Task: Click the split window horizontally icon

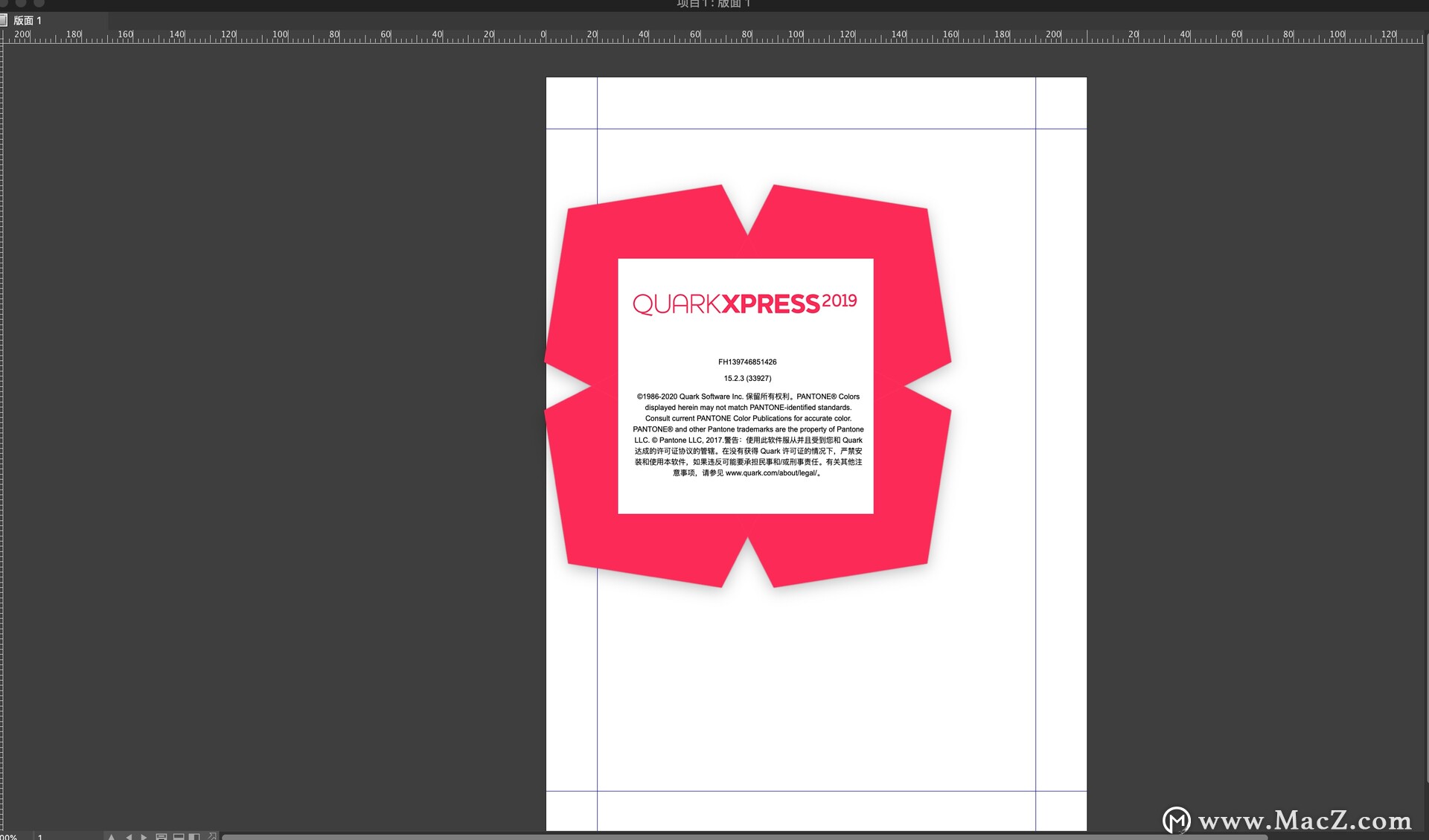Action: [179, 837]
